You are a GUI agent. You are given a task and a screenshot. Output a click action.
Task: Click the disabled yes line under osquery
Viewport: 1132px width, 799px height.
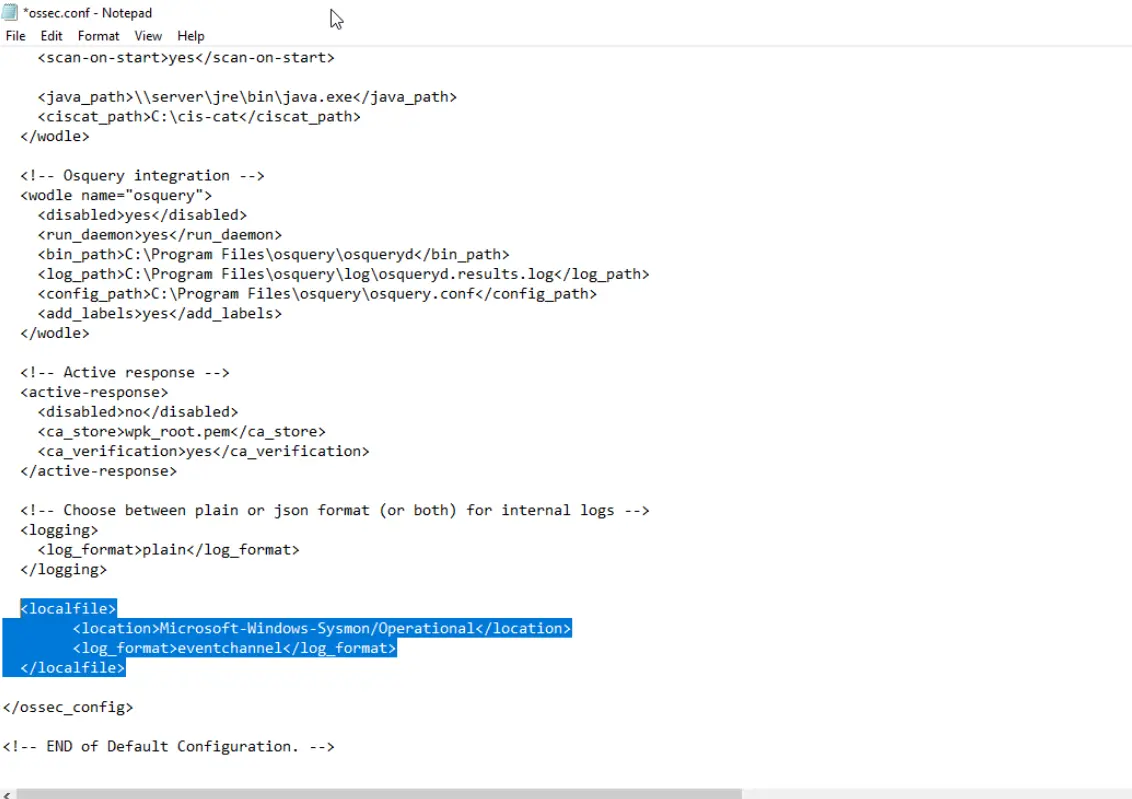pos(142,215)
